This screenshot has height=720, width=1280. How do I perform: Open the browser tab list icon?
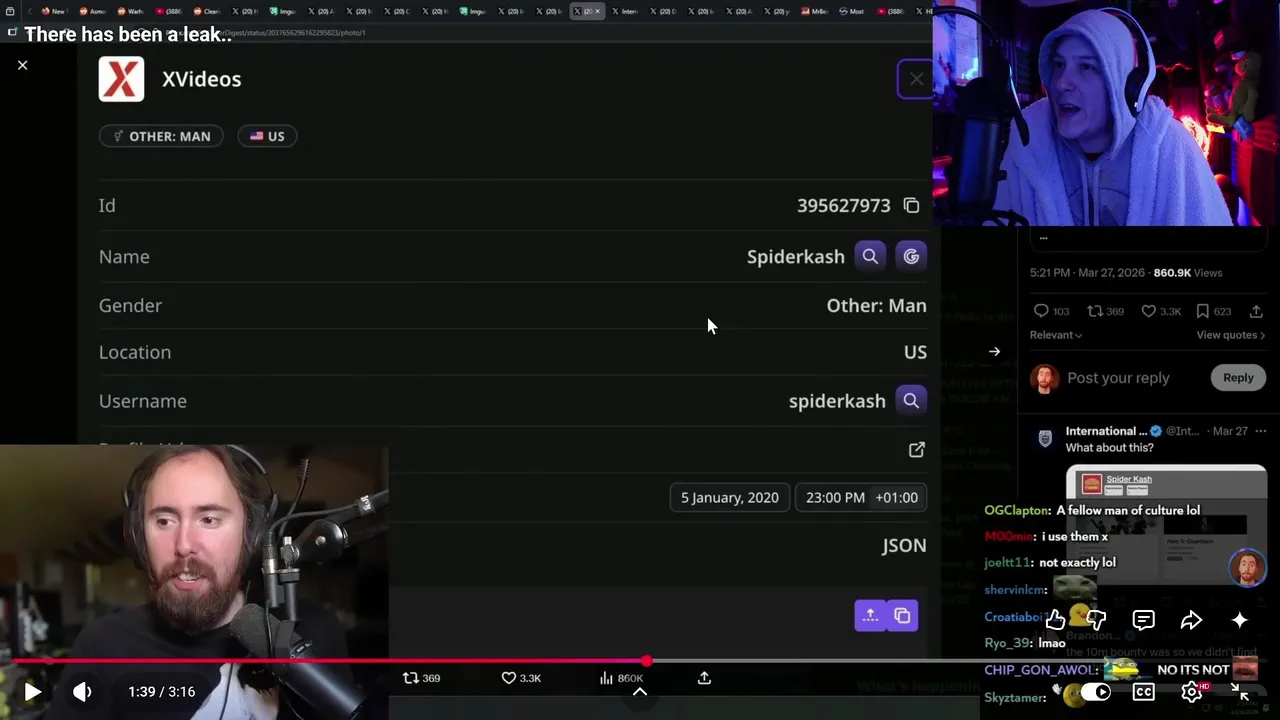pos(10,11)
